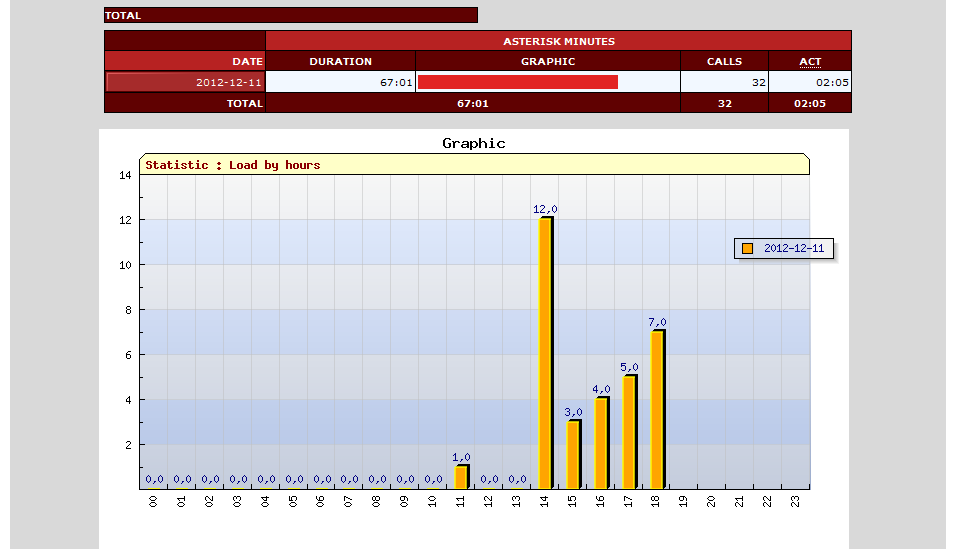
Task: Click the 0,0 value above hour 13
Action: click(x=517, y=479)
